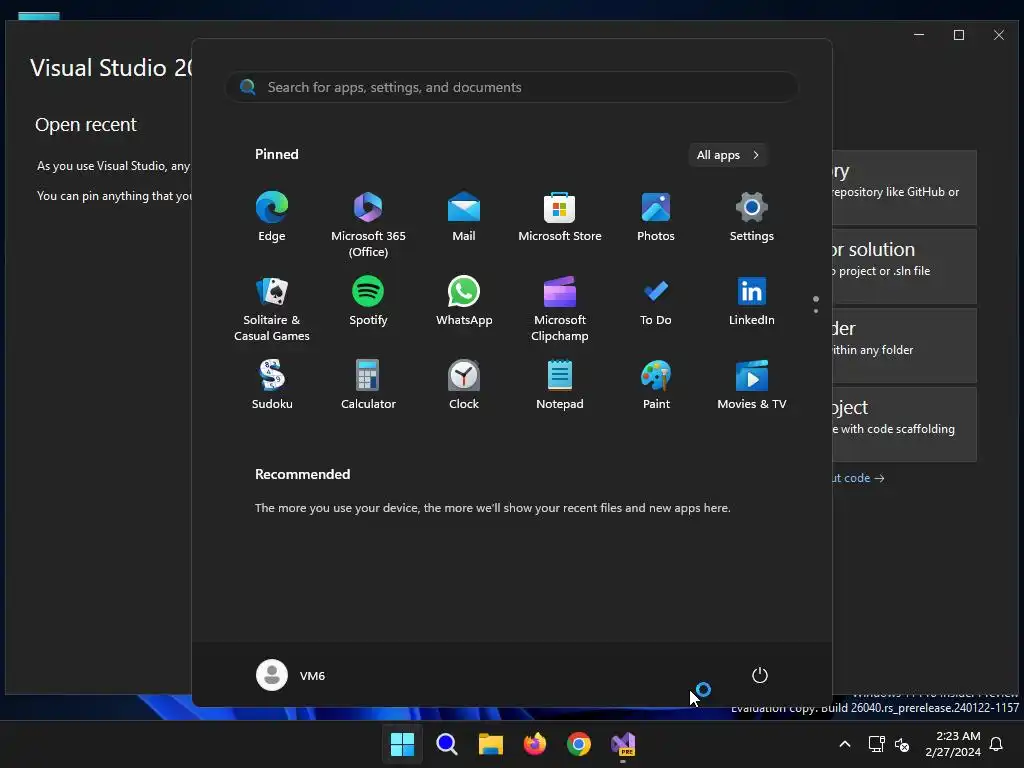The width and height of the screenshot is (1024, 768).
Task: Open the Clock app
Action: [x=464, y=385]
